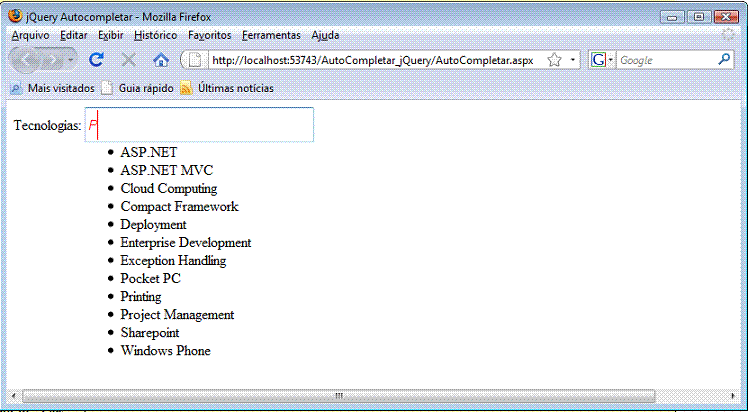Maximize the Firefox window
The height and width of the screenshot is (412, 748).
[x=699, y=18]
